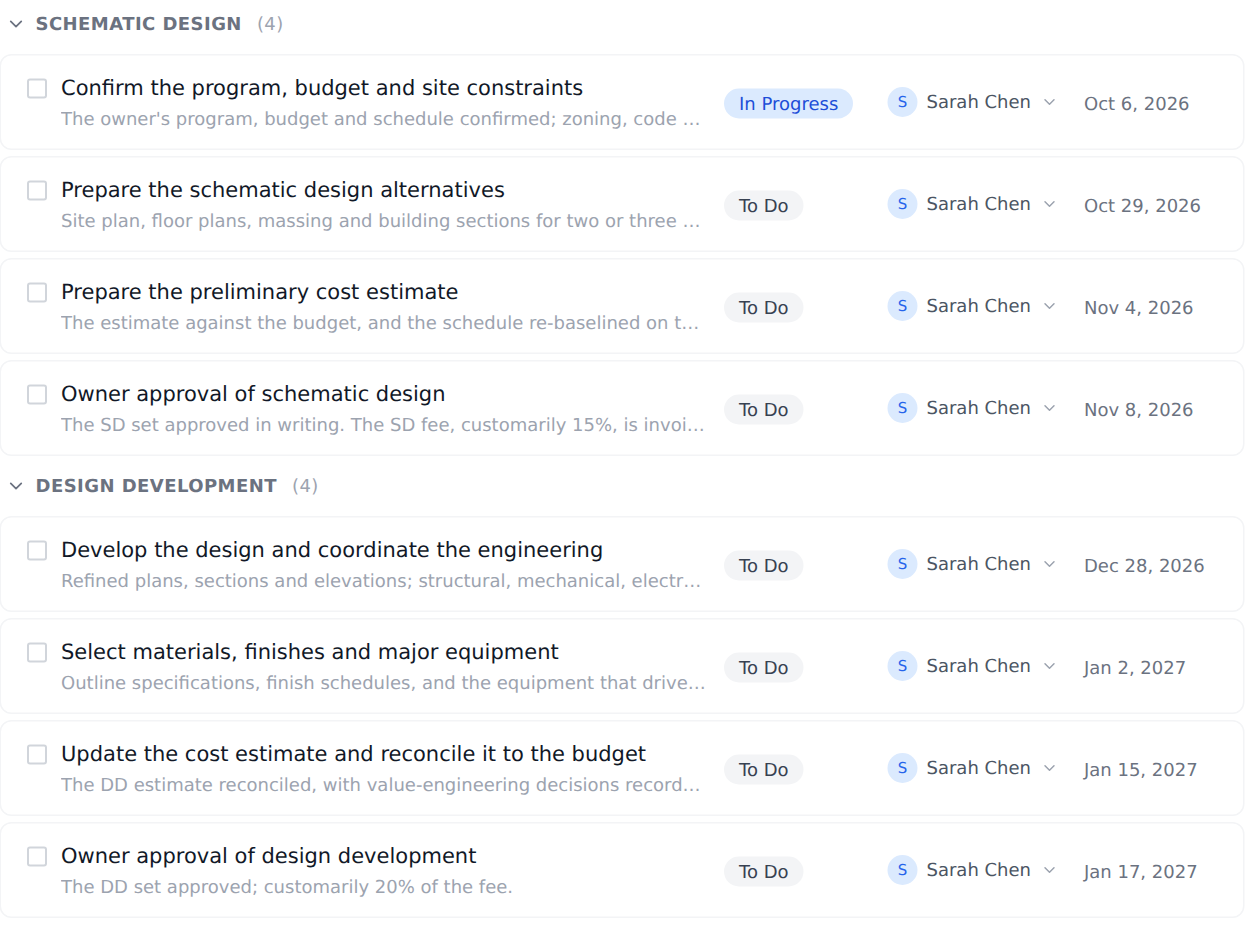Collapse the Design Development section

16,486
